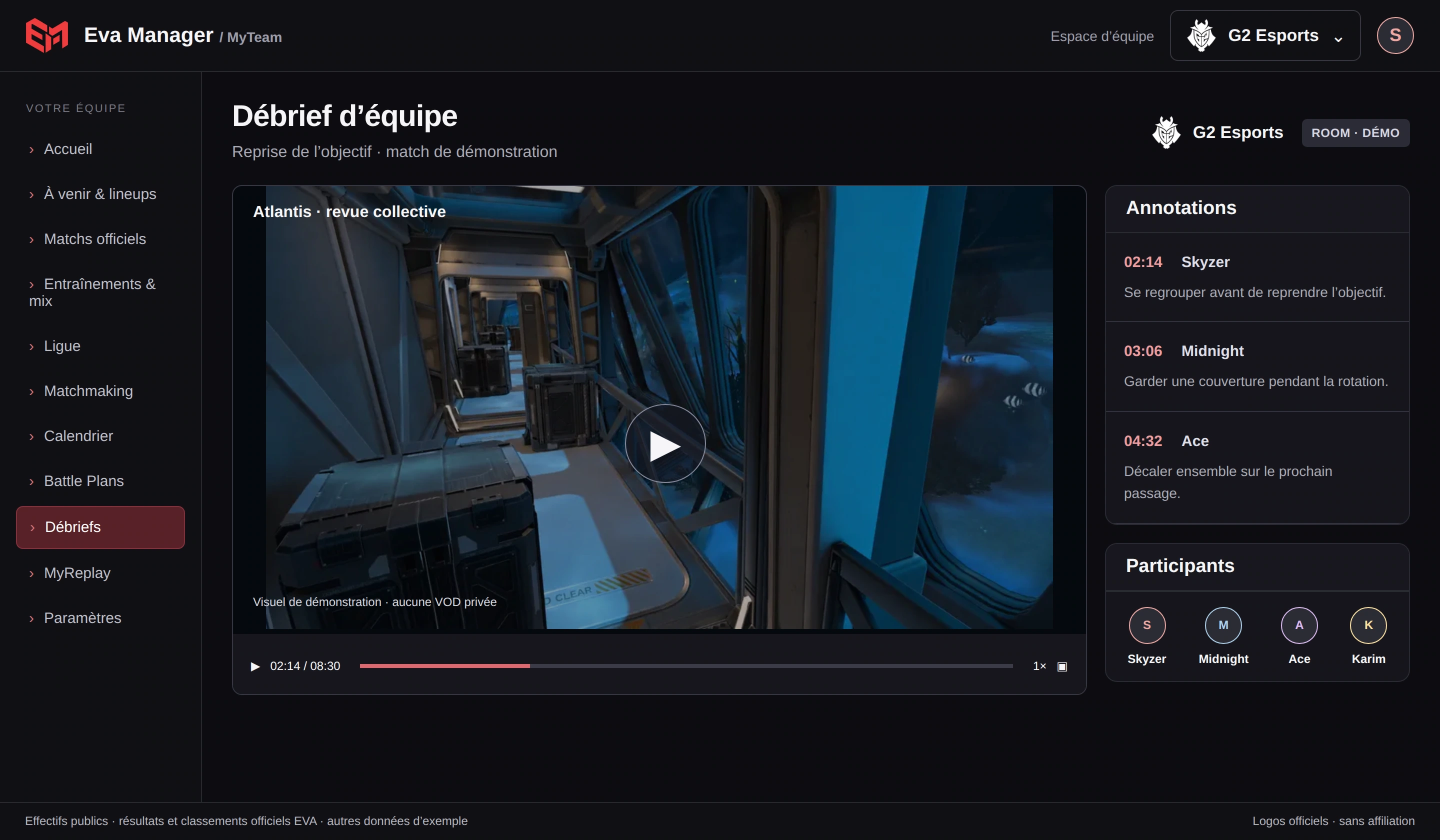Click the MyTeam breadcrumb text

point(254,37)
